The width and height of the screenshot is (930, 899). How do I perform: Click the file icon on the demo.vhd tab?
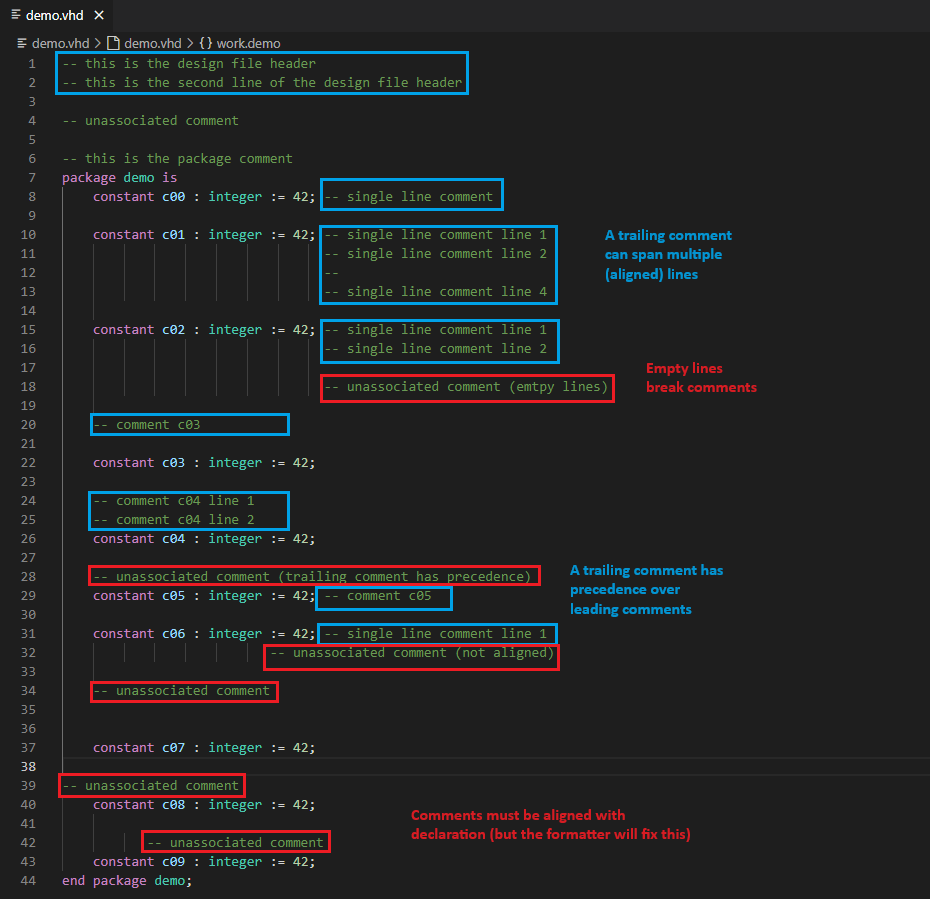(x=16, y=15)
